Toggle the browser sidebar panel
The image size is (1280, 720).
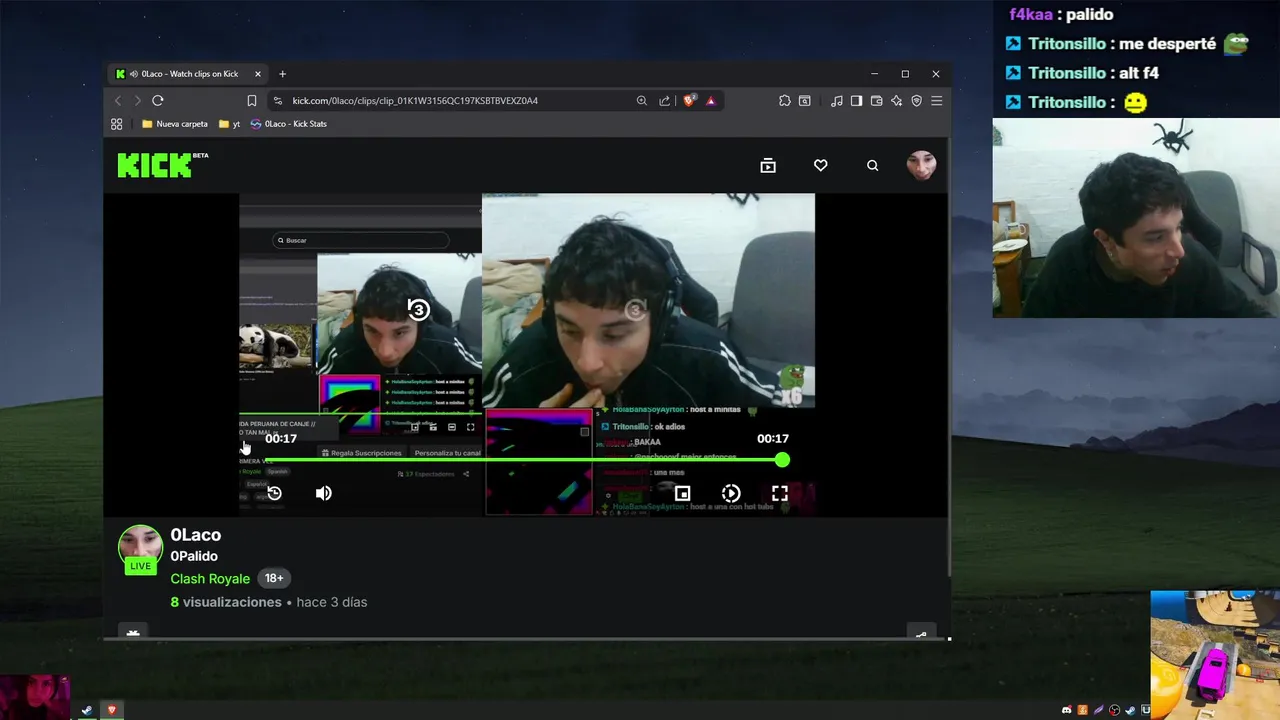(856, 101)
